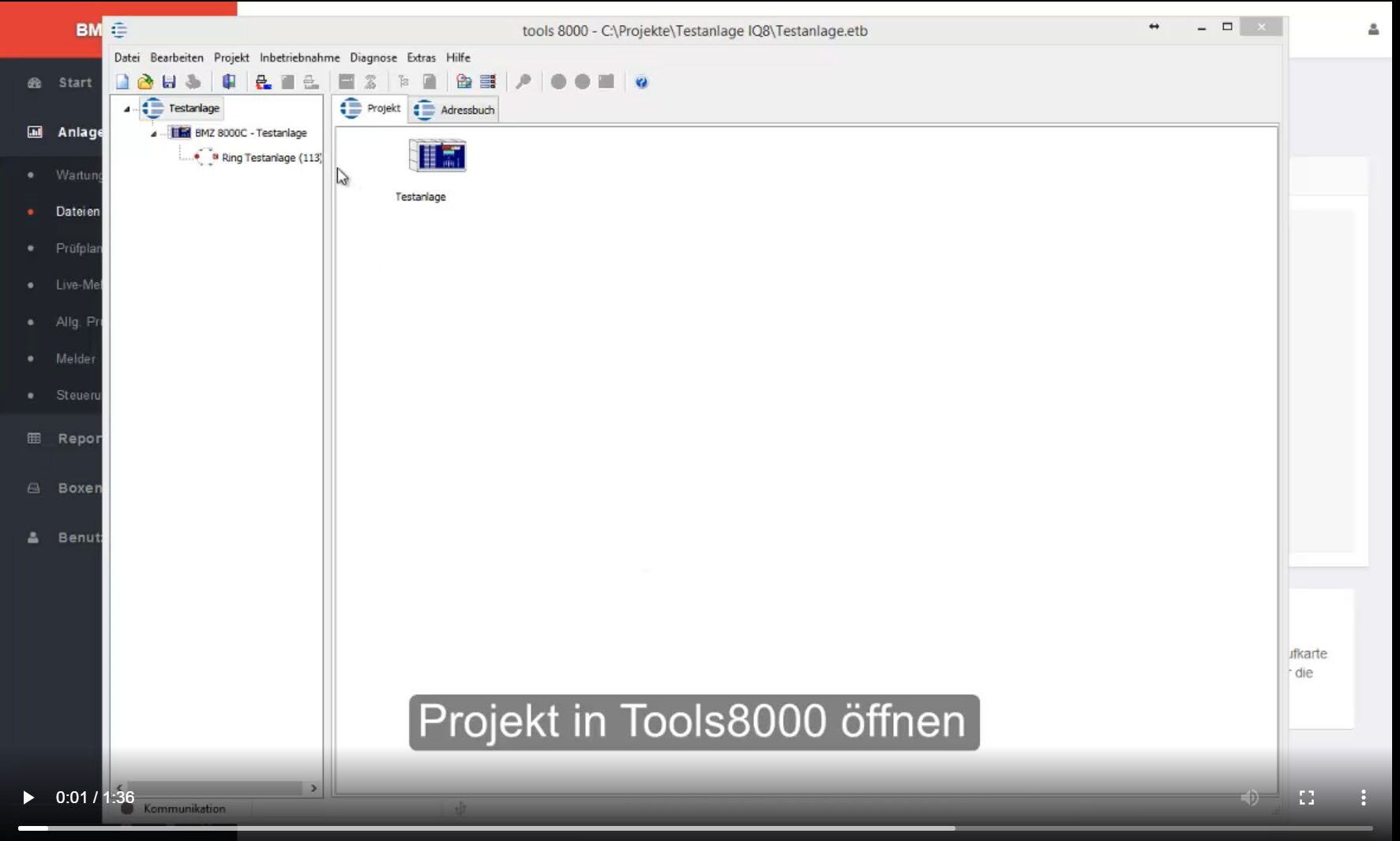Screen dimensions: 1400x841
Task: Play the video
Action: pyautogui.click(x=28, y=798)
